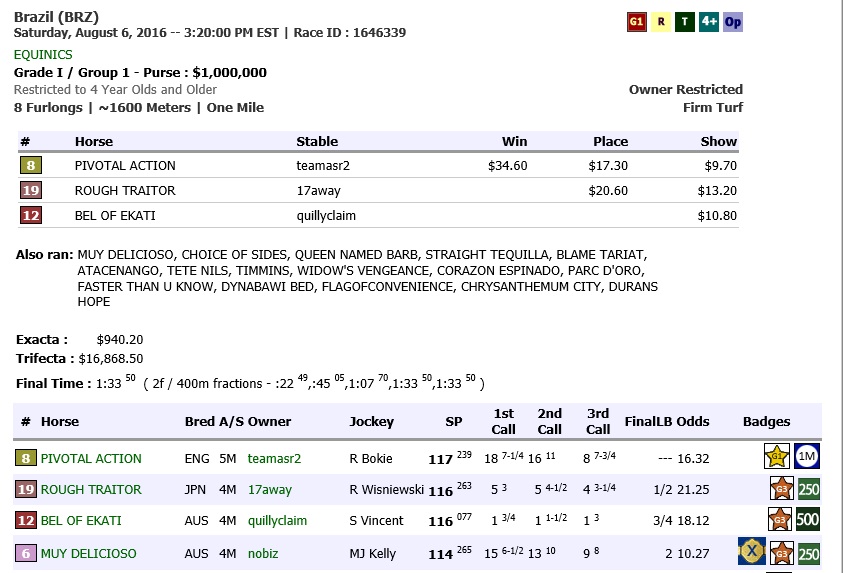Click Muy Delicioso's blue X medal badge
Viewport: 843px width, 573px height.
752,551
